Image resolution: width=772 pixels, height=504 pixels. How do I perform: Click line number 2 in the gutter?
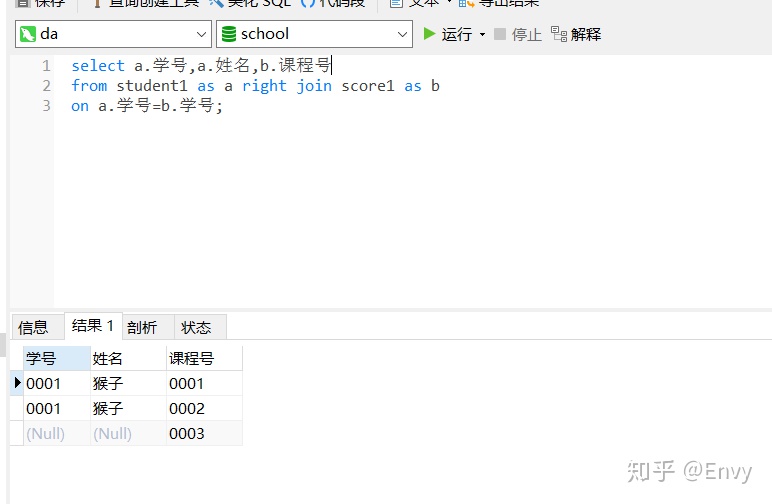[x=46, y=86]
